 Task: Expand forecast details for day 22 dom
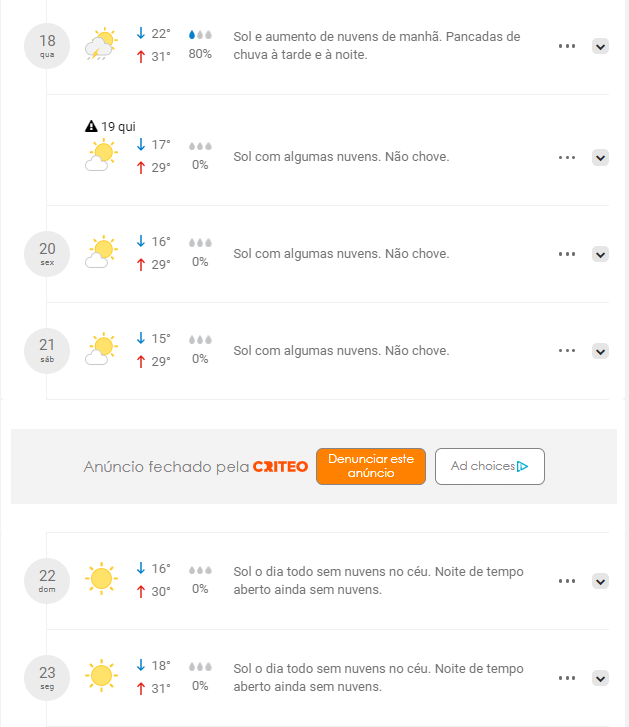[600, 581]
